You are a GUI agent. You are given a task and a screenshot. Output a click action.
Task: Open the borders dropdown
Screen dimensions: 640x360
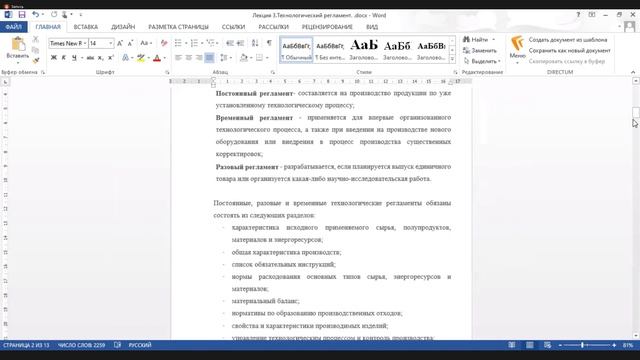(267, 58)
